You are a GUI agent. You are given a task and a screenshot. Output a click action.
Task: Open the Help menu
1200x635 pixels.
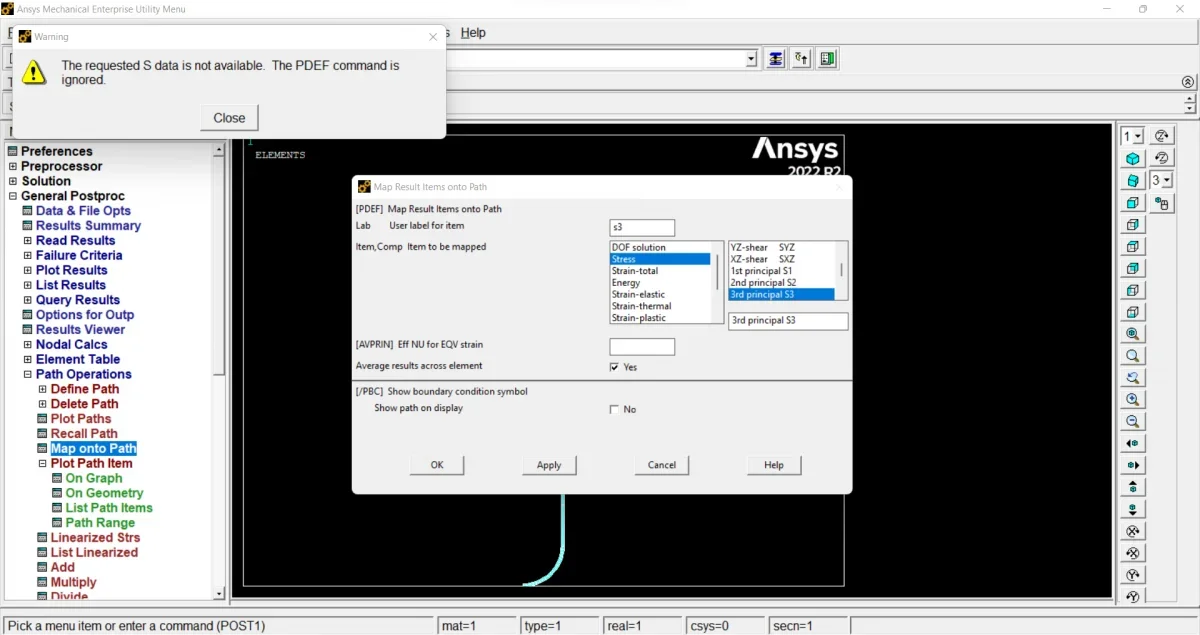click(x=473, y=32)
